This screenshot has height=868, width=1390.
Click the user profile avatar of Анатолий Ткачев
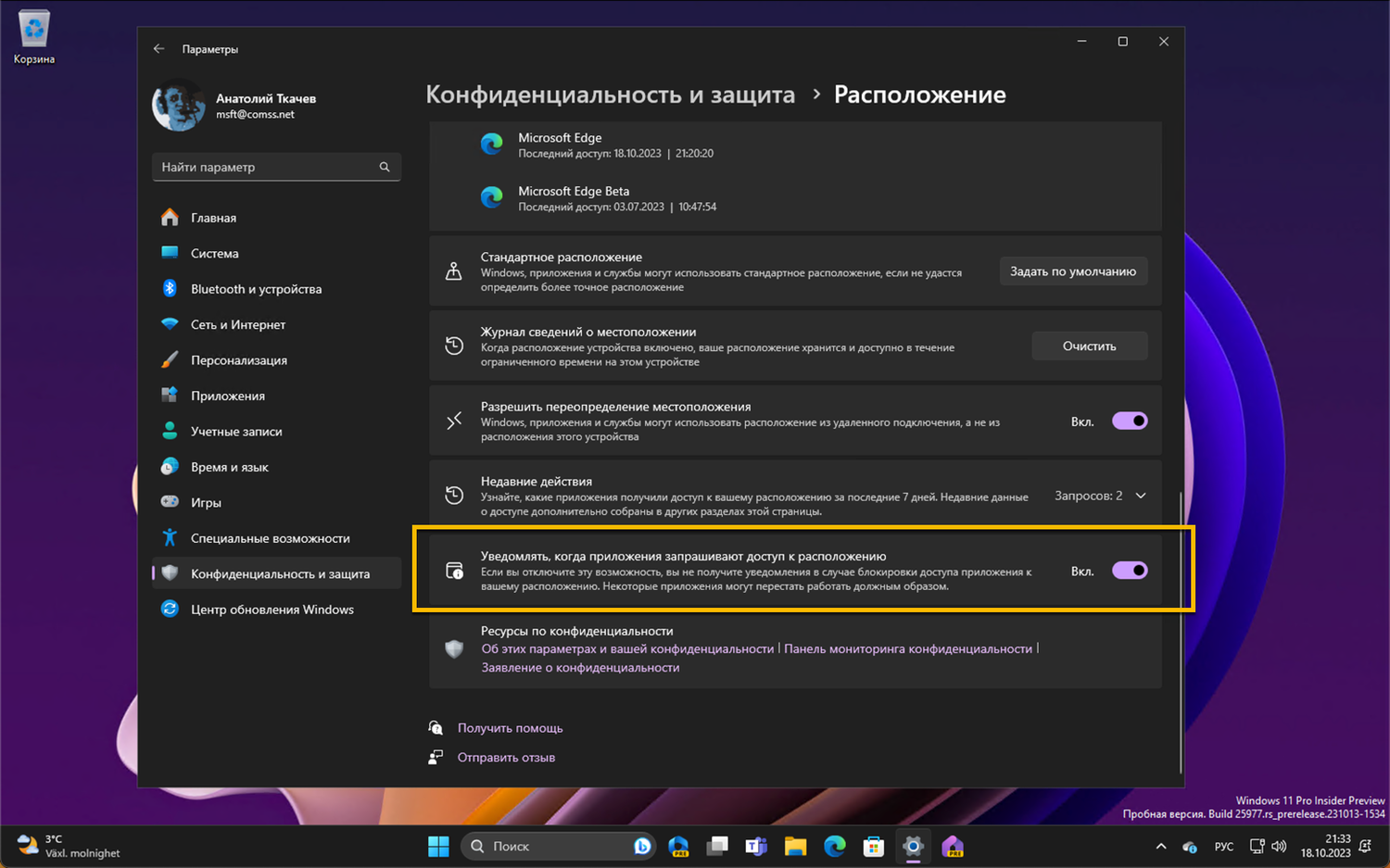178,106
